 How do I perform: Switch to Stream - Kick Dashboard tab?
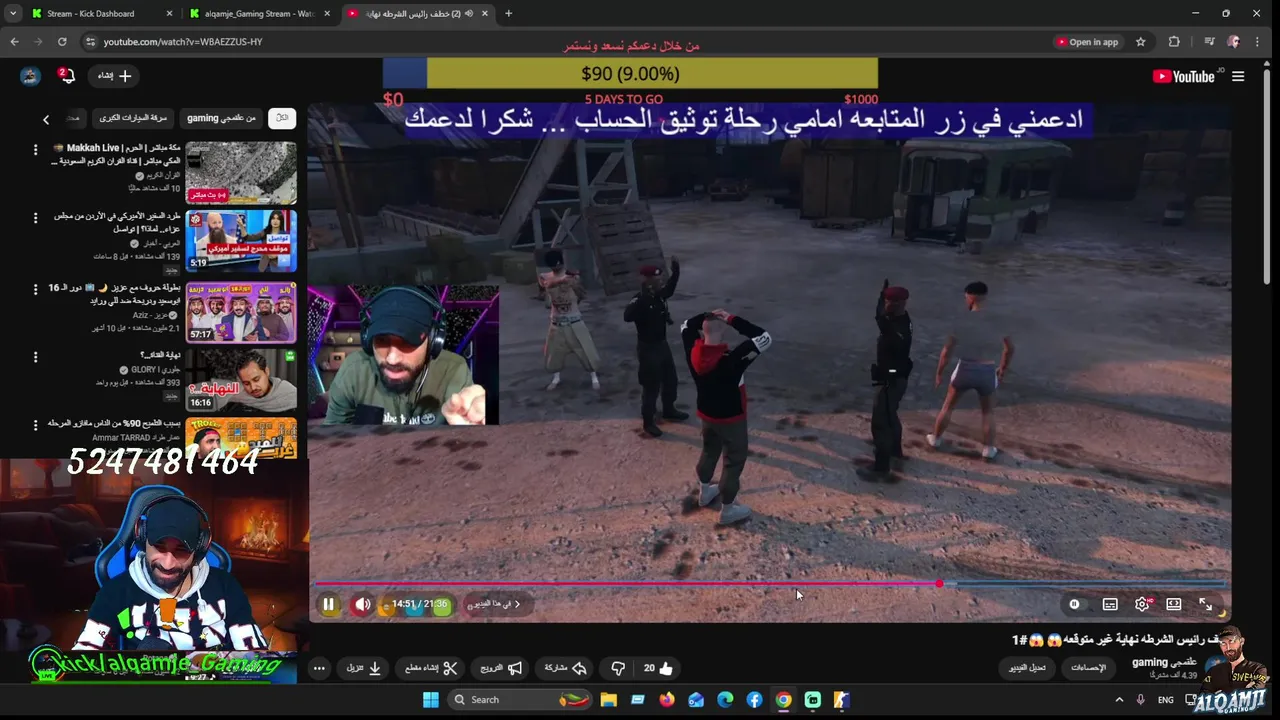(100, 14)
